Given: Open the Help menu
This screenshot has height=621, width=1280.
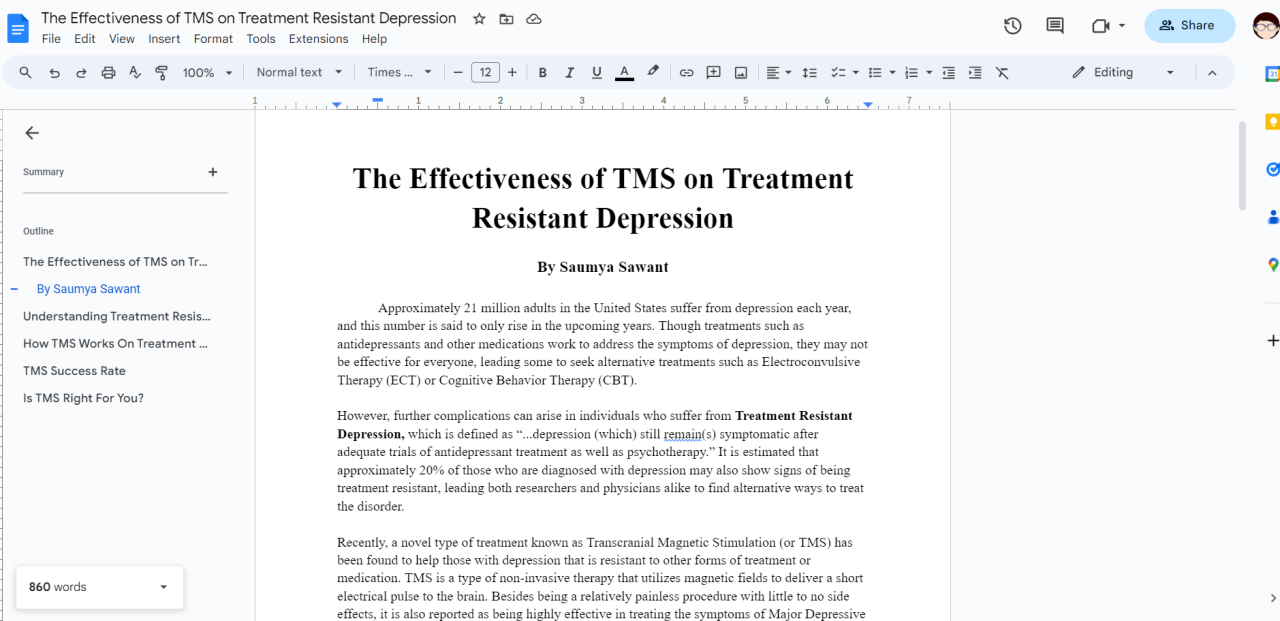Looking at the screenshot, I should (374, 39).
